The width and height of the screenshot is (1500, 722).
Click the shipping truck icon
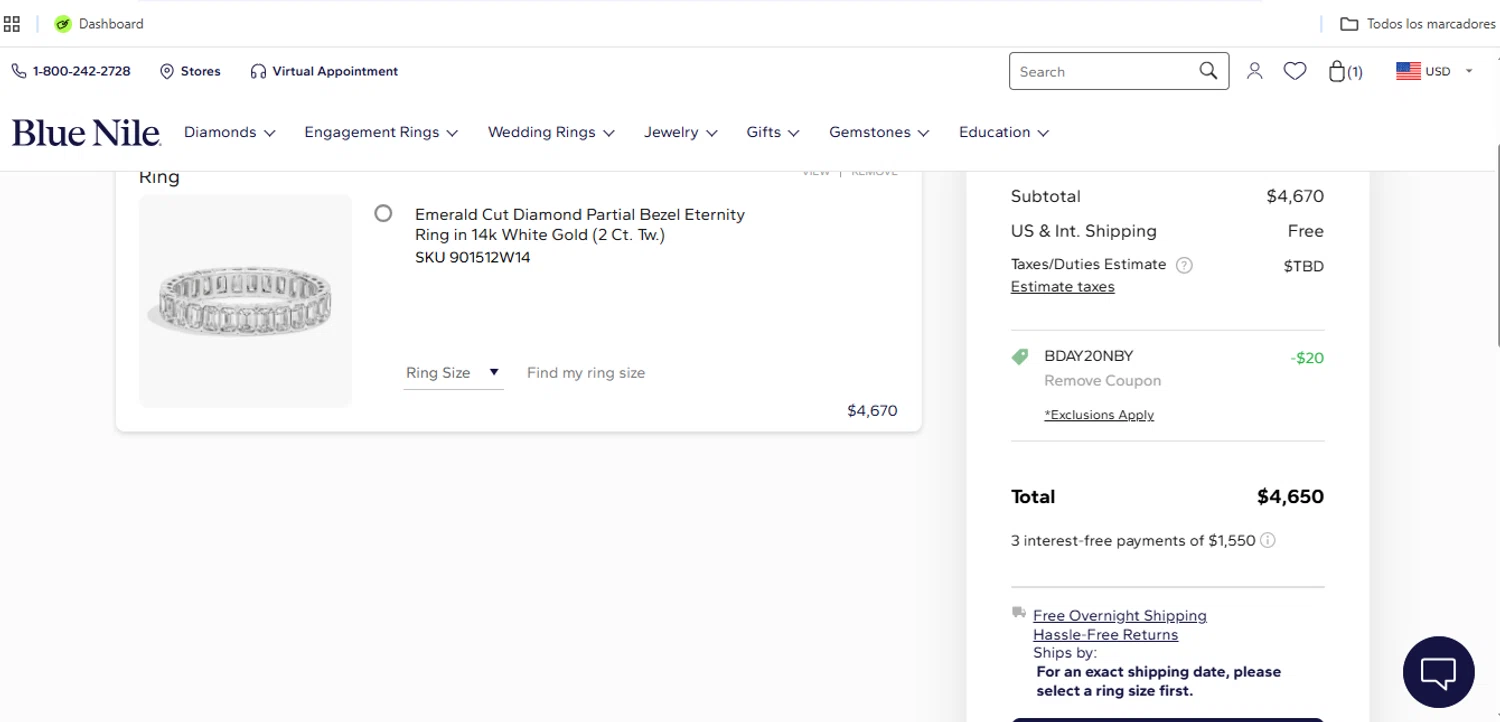pyautogui.click(x=1019, y=613)
